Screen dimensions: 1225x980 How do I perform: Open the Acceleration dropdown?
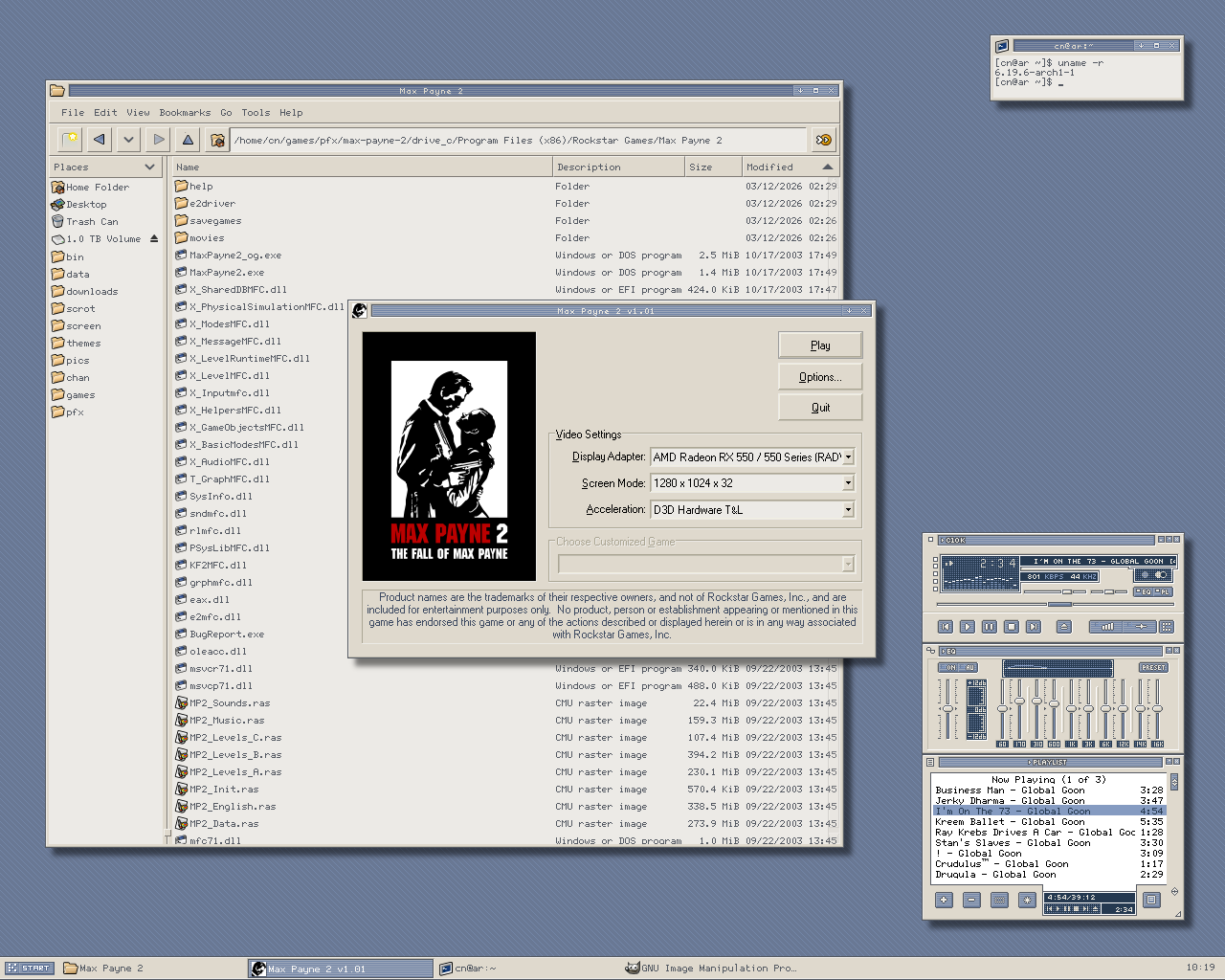coord(848,510)
